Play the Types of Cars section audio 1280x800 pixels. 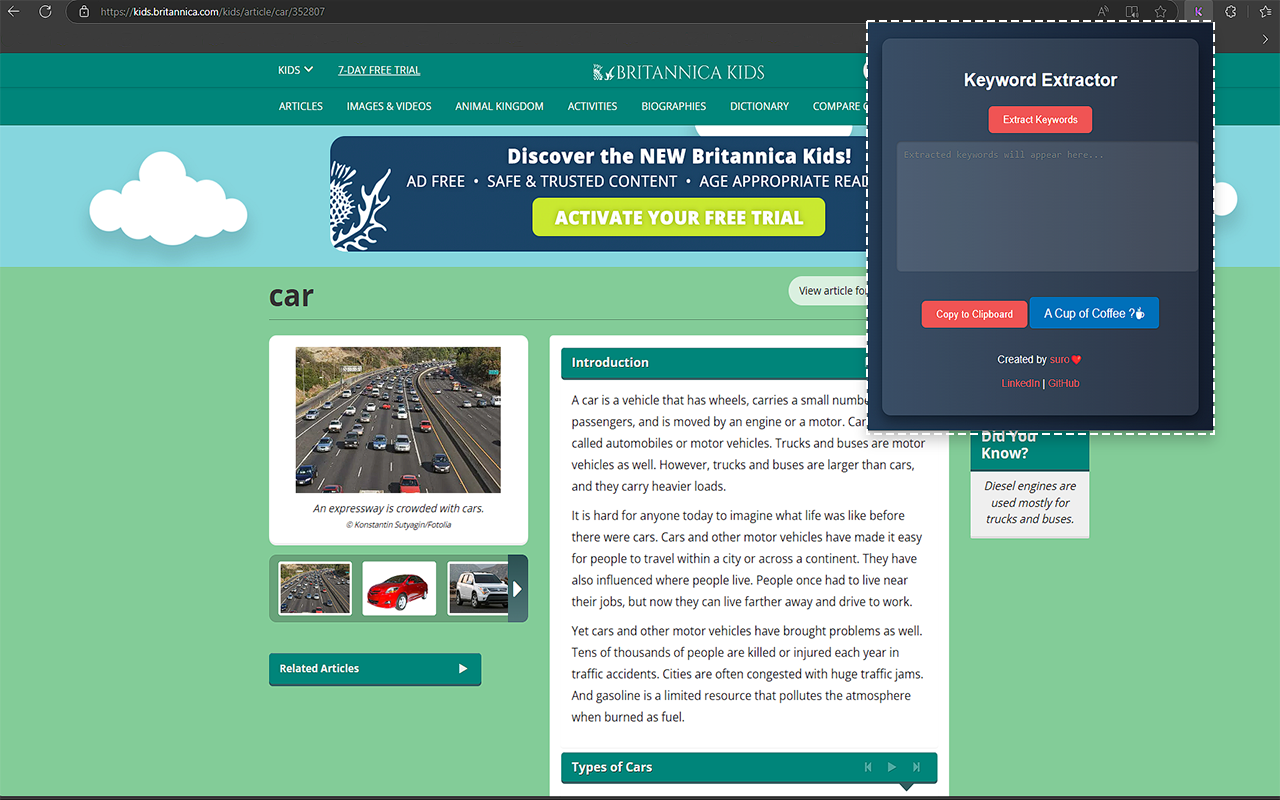(892, 767)
